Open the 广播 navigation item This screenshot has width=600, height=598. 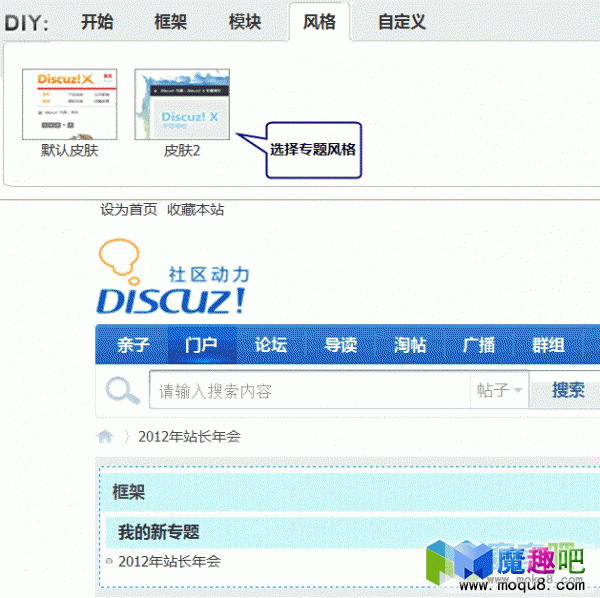click(x=479, y=345)
